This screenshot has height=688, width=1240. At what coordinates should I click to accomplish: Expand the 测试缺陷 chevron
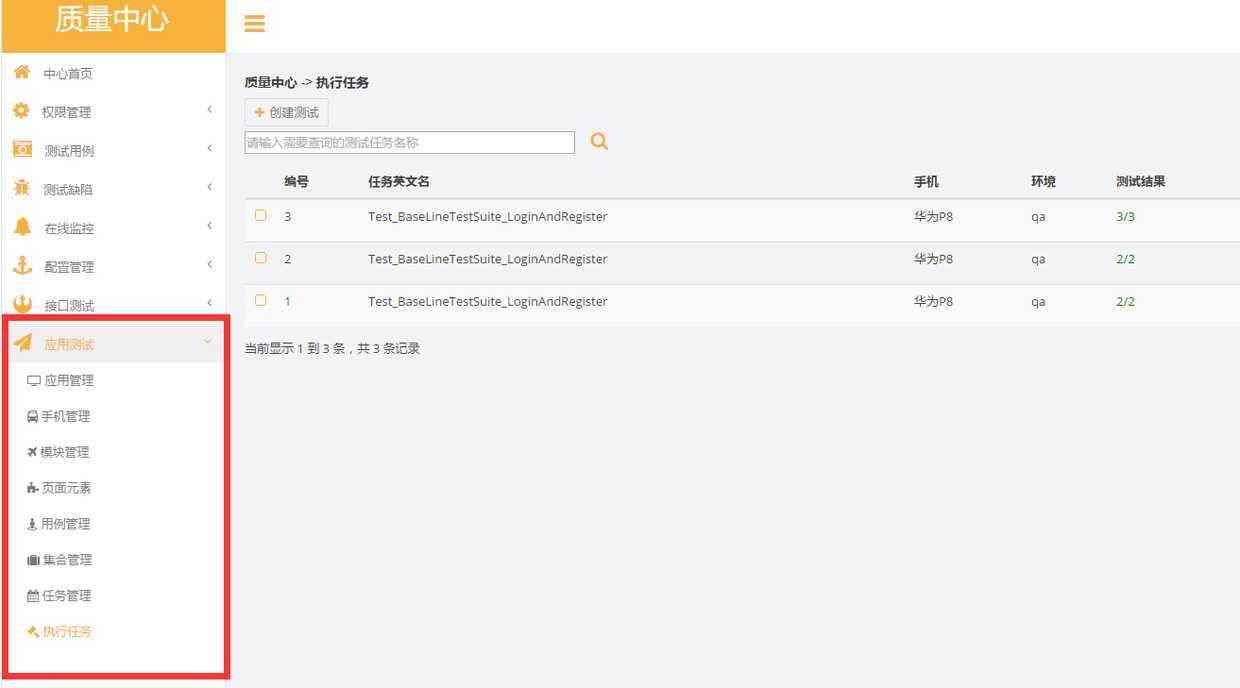click(209, 187)
